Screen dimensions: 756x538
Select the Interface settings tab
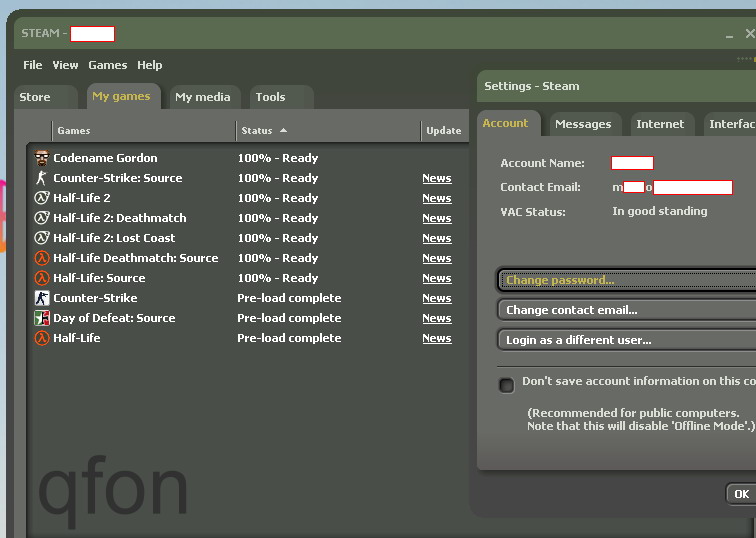point(729,124)
